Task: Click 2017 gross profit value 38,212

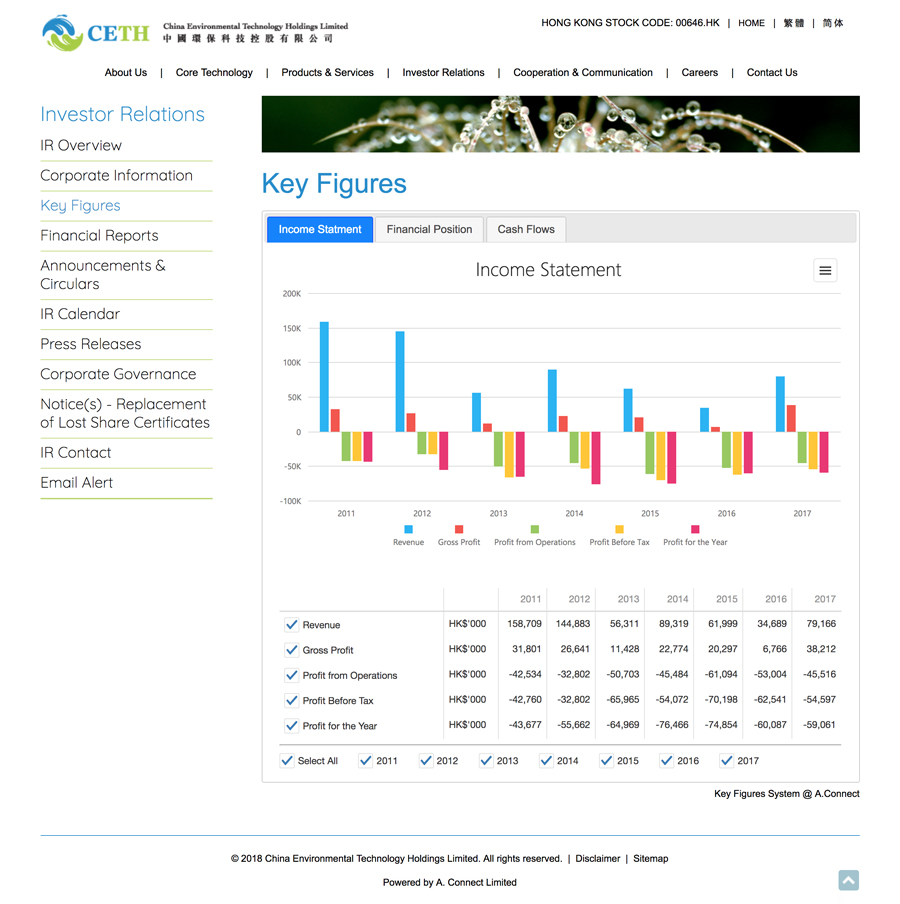Action: pos(820,649)
